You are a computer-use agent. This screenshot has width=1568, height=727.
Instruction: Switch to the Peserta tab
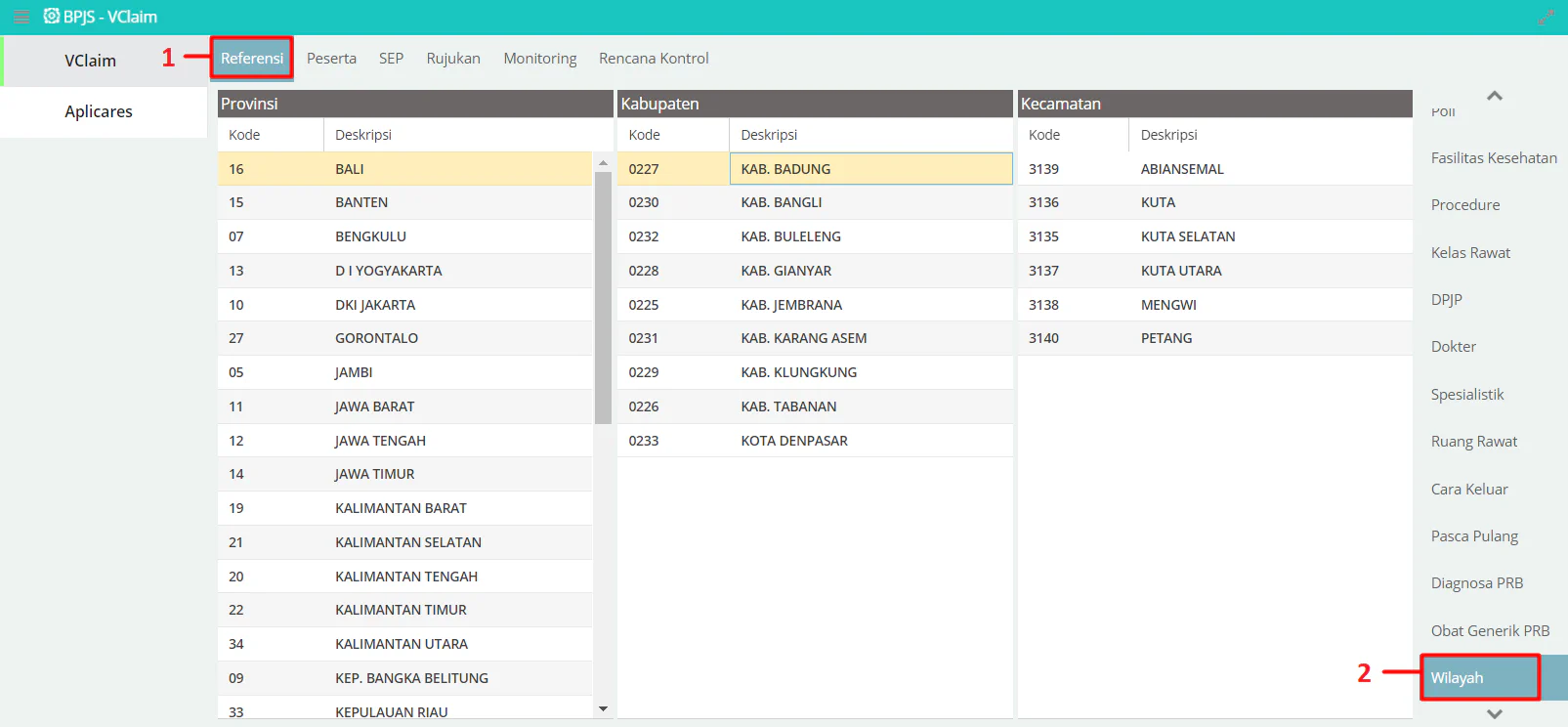(331, 59)
